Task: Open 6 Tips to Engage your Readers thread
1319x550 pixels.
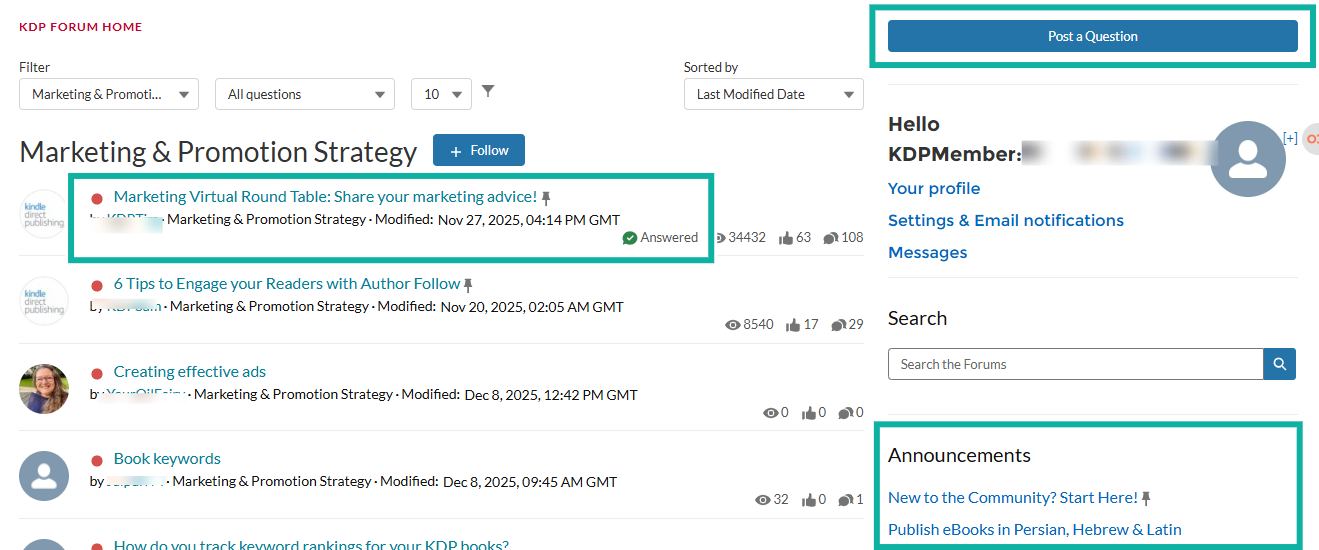Action: [x=287, y=284]
